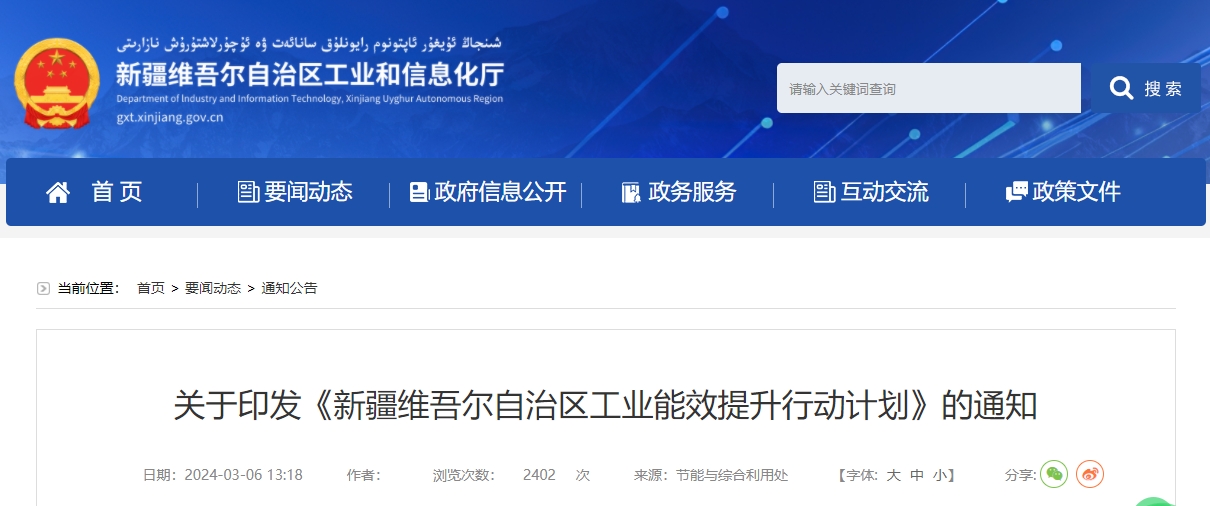The image size is (1210, 506).
Task: Set font size to 小
Action: tap(940, 475)
